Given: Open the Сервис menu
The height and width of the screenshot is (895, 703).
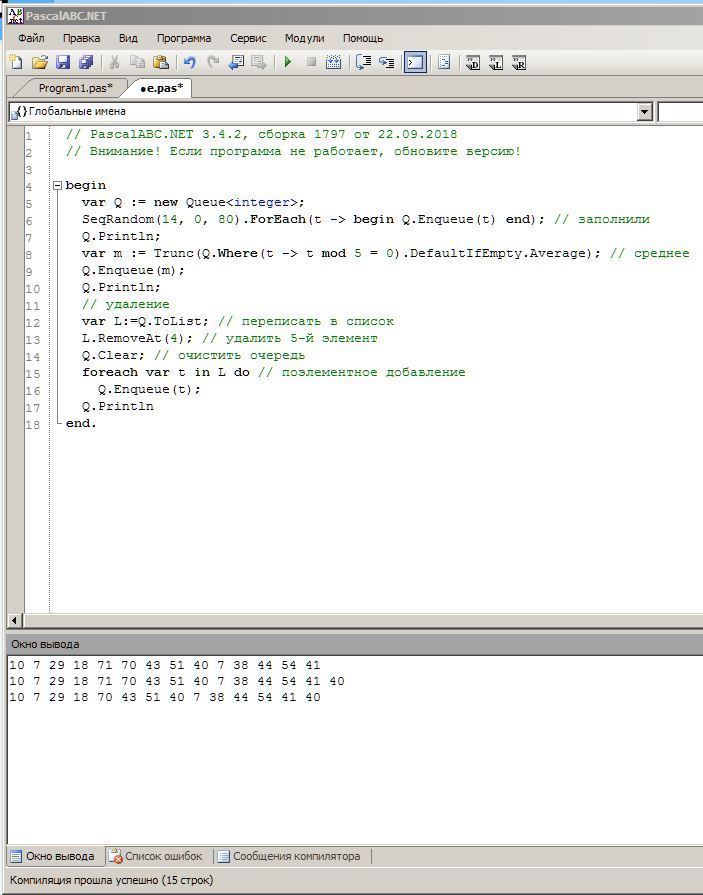Looking at the screenshot, I should click(248, 38).
